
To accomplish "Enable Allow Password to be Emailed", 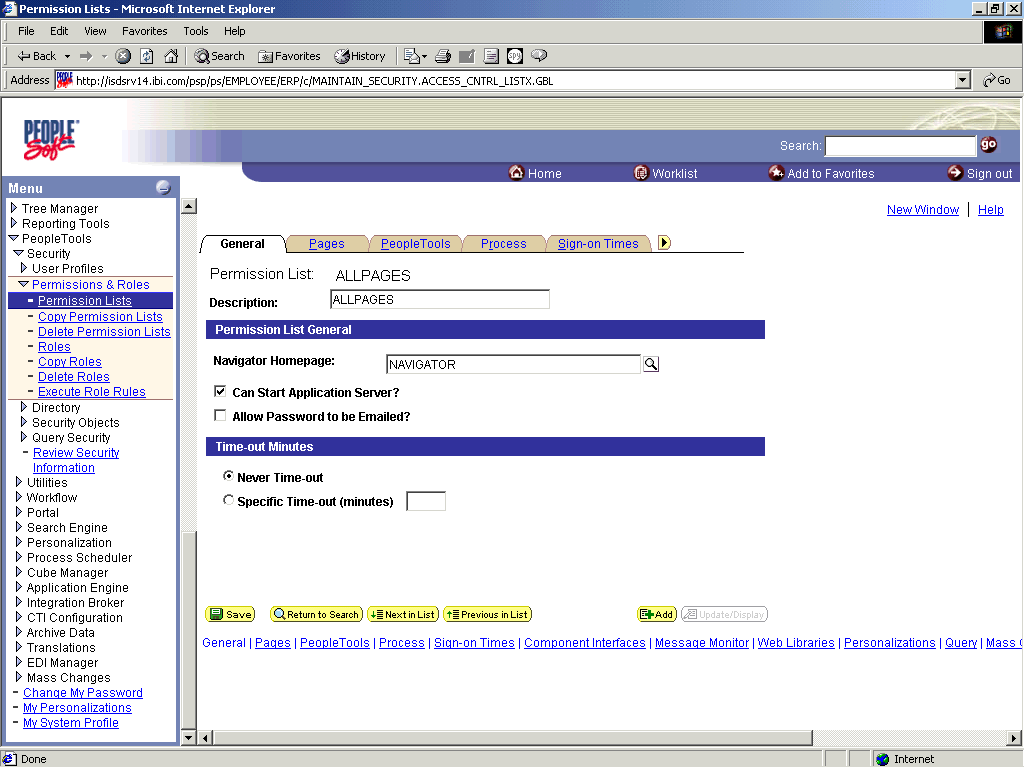I will pyautogui.click(x=219, y=416).
